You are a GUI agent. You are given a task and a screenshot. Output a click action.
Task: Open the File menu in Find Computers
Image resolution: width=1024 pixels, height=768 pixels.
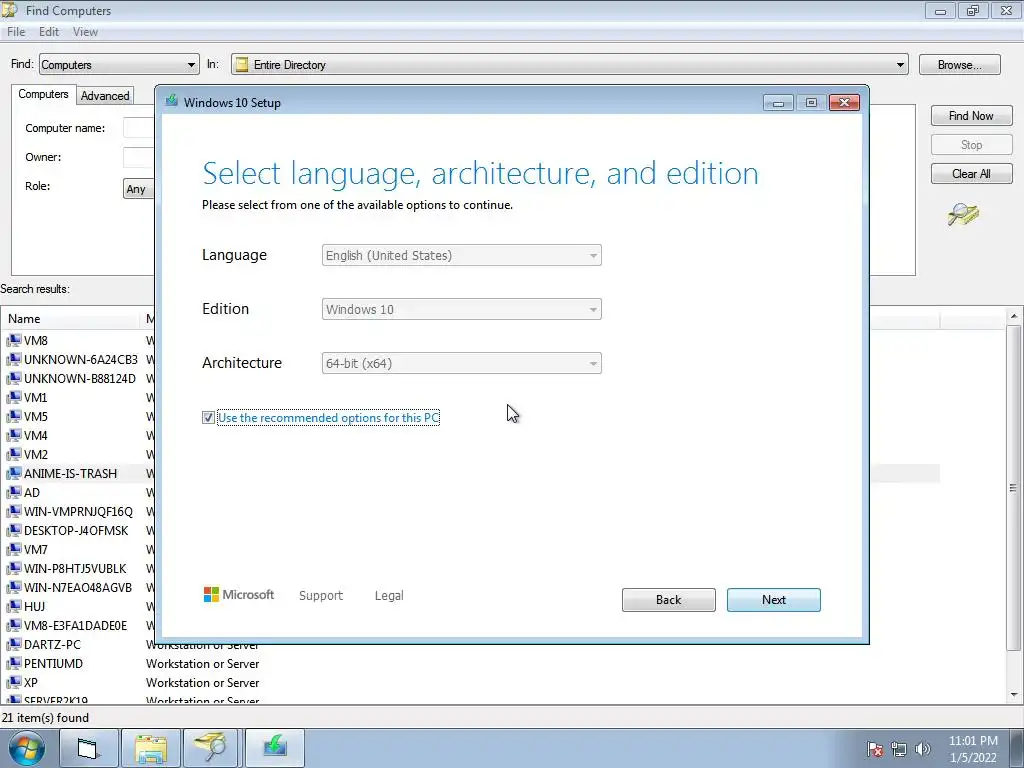[16, 32]
